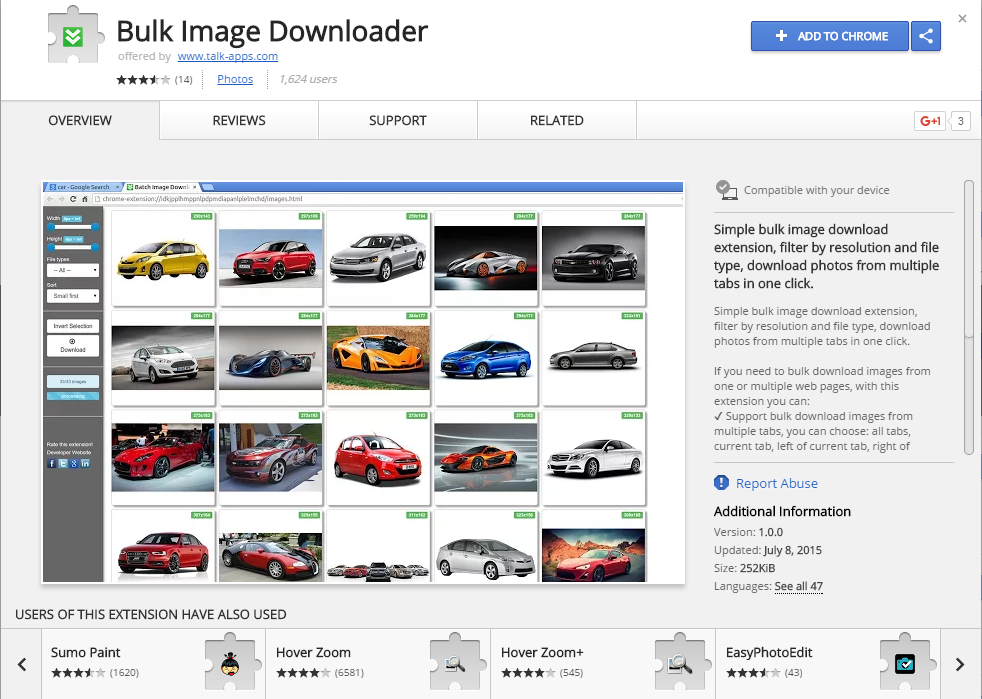
Task: Open the www.talk-apps.com link
Action: tap(227, 56)
